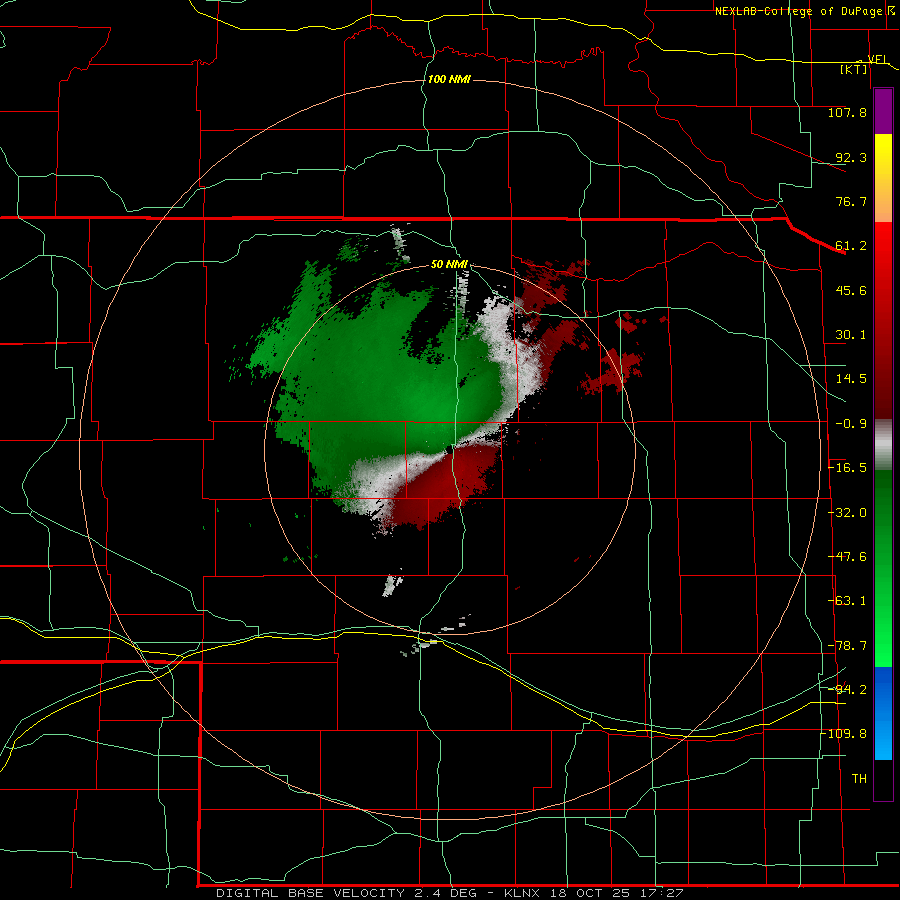The width and height of the screenshot is (900, 900).
Task: Select the 92.3 scale value
Action: (x=851, y=157)
